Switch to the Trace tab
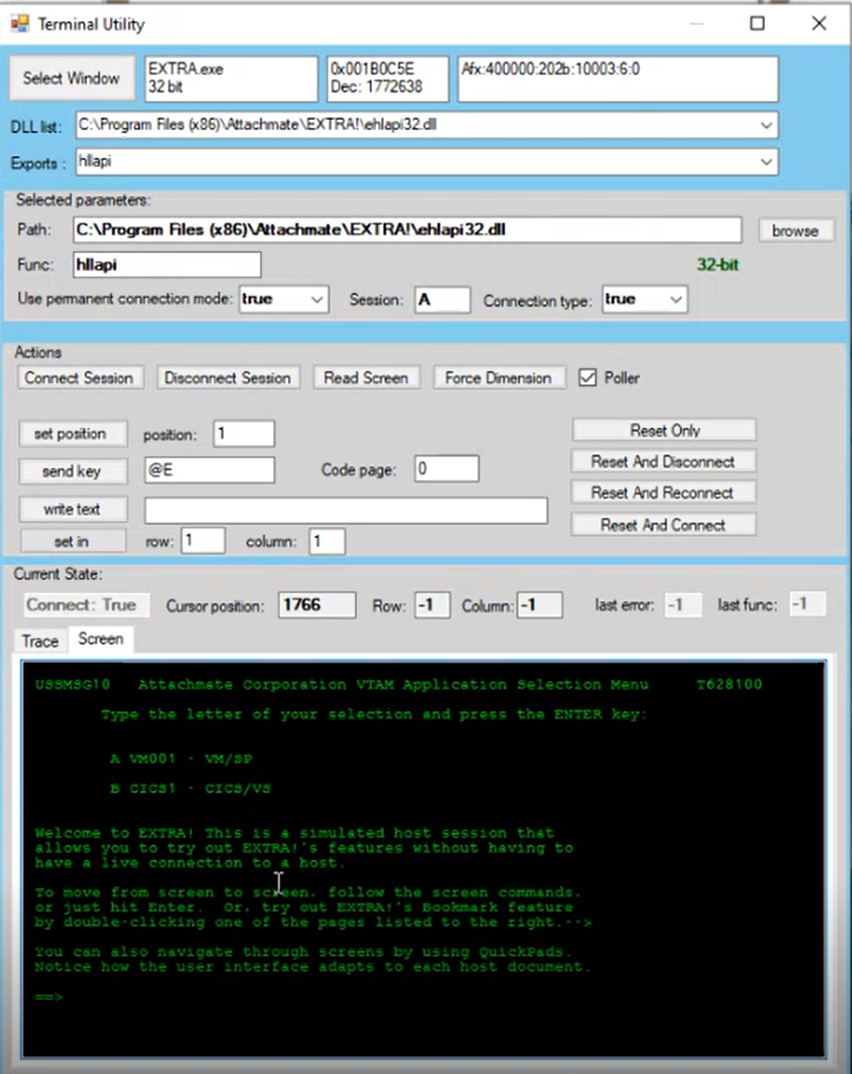The width and height of the screenshot is (852, 1074). pos(40,641)
